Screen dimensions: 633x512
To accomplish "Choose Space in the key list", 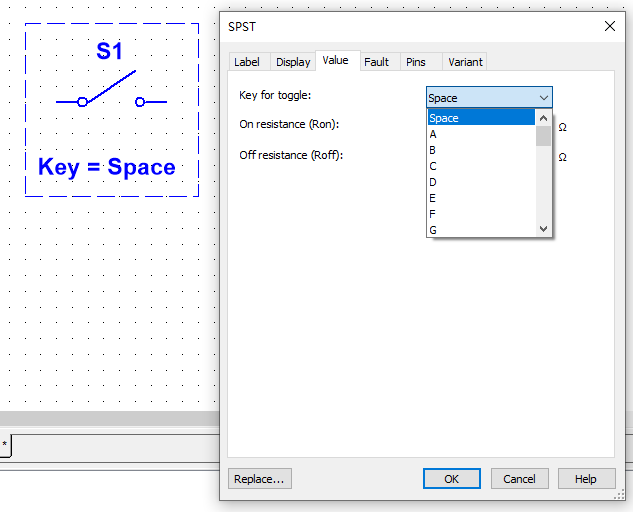I will [481, 118].
